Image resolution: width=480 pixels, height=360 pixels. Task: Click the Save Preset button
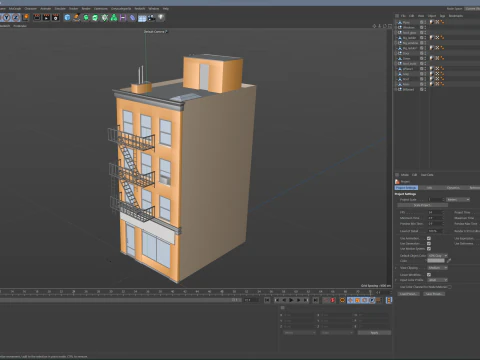(x=434, y=294)
